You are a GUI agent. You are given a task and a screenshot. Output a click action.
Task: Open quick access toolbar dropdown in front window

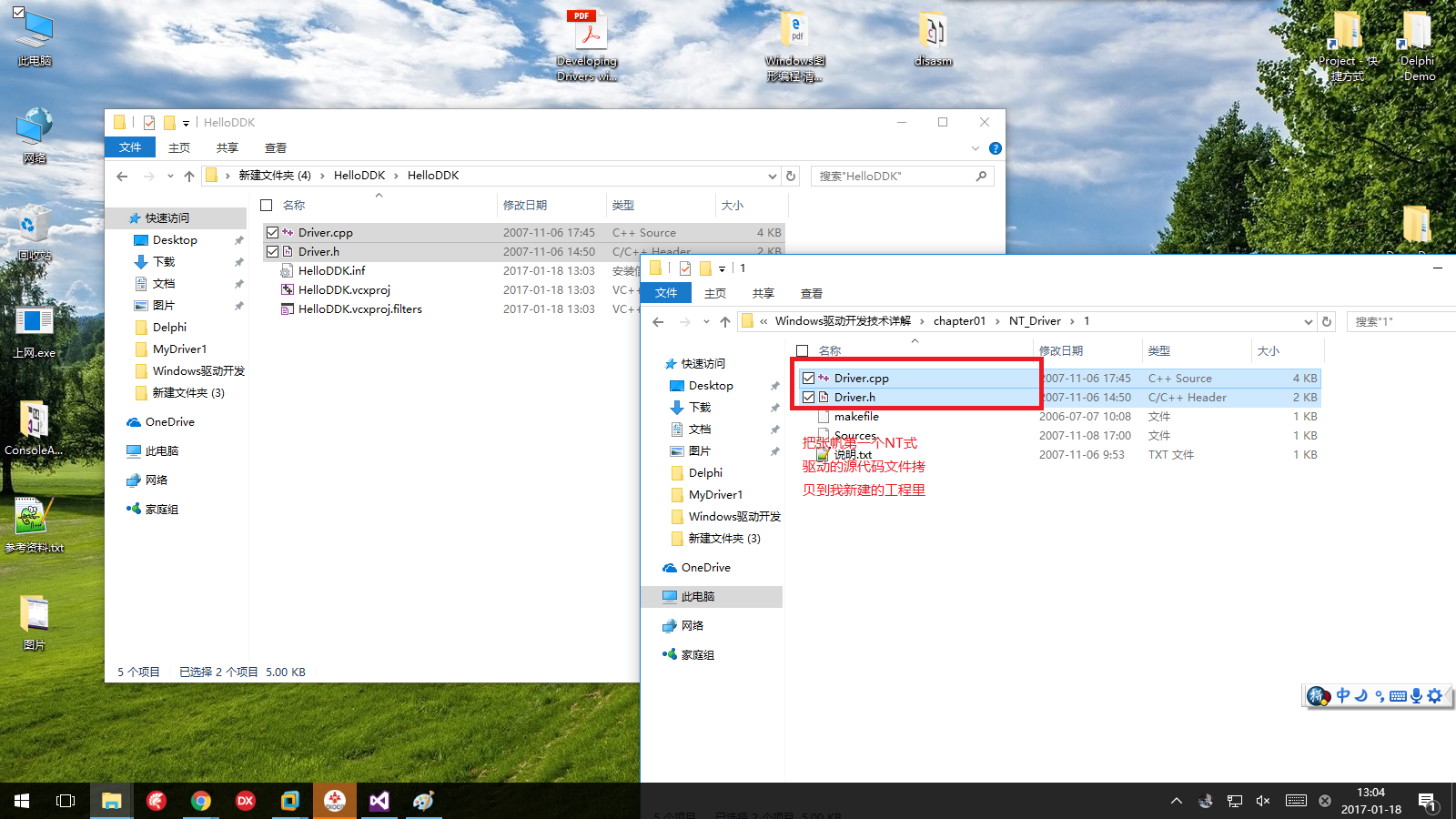pyautogui.click(x=722, y=268)
